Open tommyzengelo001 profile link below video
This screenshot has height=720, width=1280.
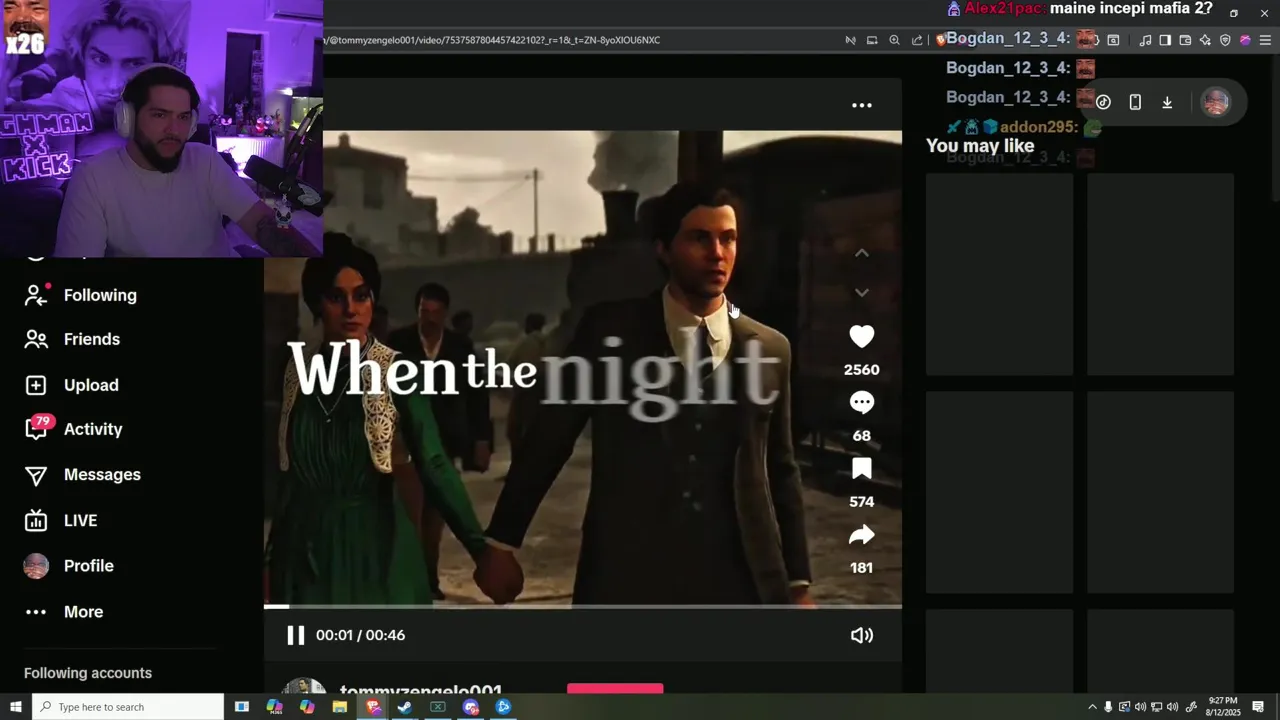click(x=420, y=691)
